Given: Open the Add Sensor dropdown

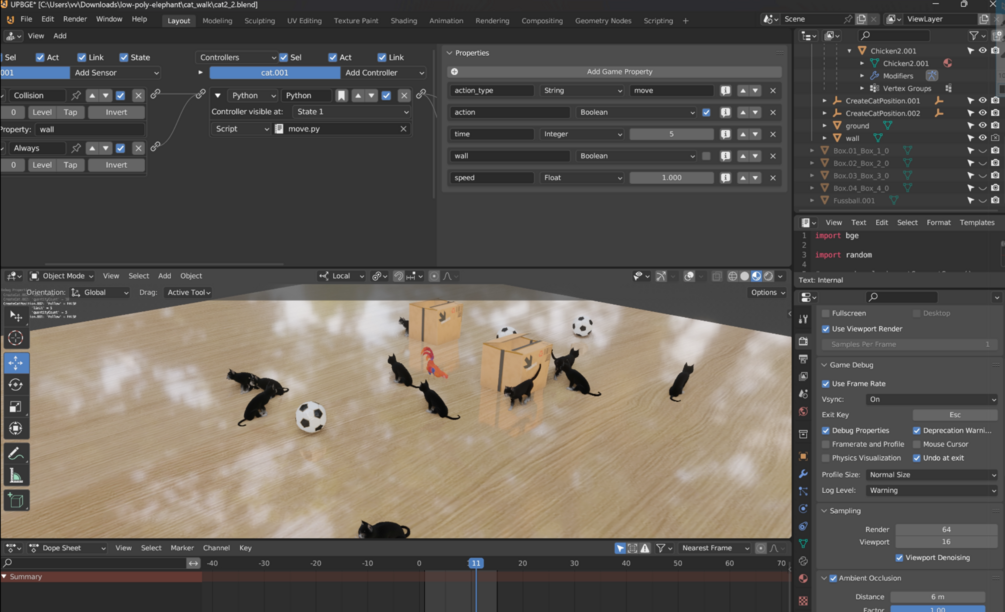Looking at the screenshot, I should 115,73.
